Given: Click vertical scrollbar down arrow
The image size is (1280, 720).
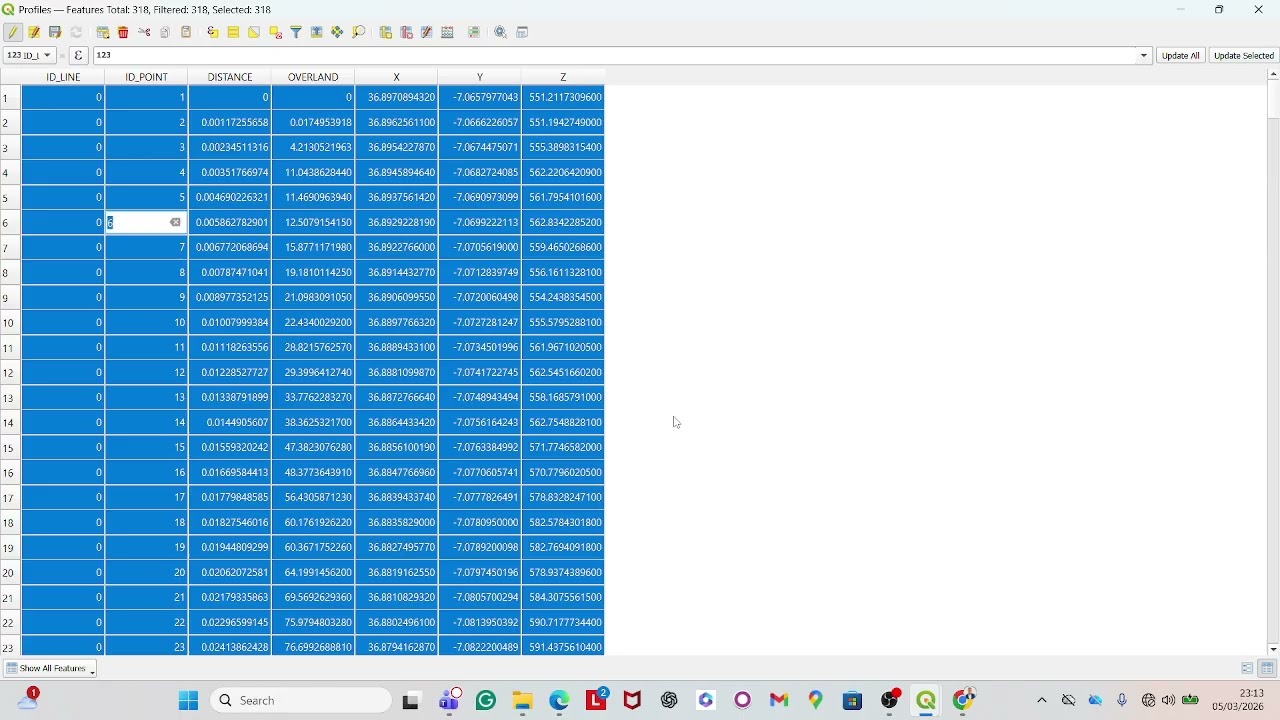Looking at the screenshot, I should point(1273,649).
